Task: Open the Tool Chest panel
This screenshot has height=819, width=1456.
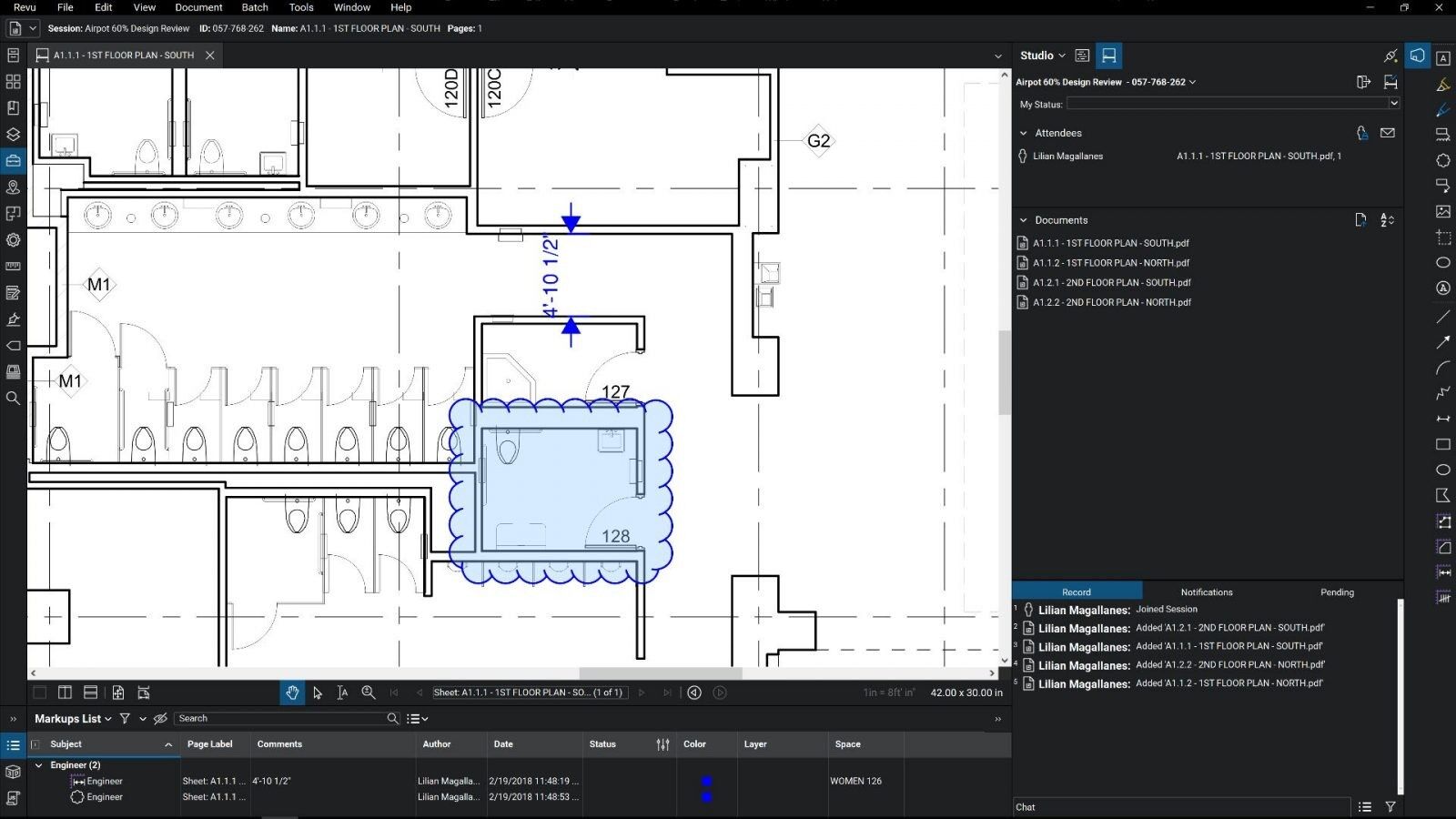Action: tap(13, 160)
